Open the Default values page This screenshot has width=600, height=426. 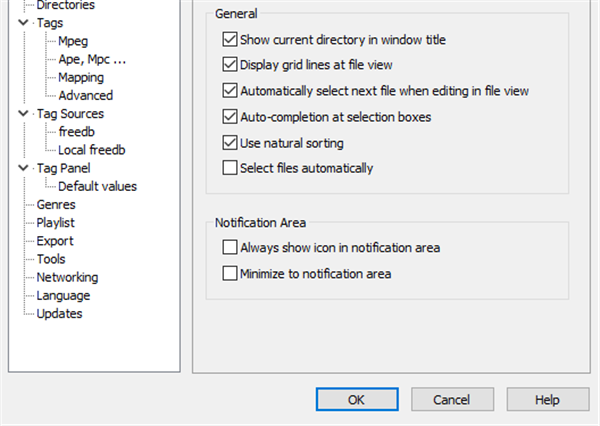coord(97,186)
